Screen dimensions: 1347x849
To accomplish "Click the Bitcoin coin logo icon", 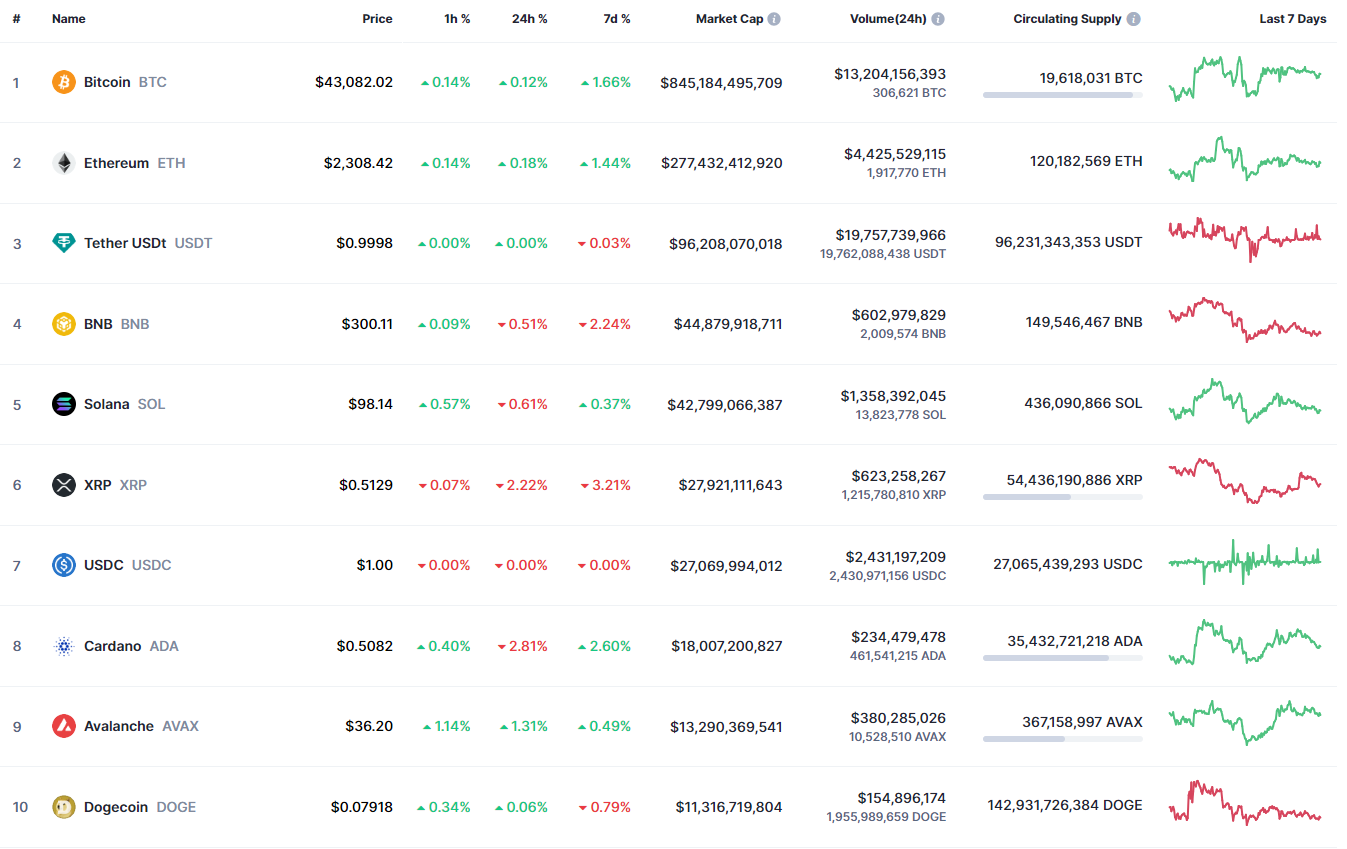I will (x=64, y=82).
